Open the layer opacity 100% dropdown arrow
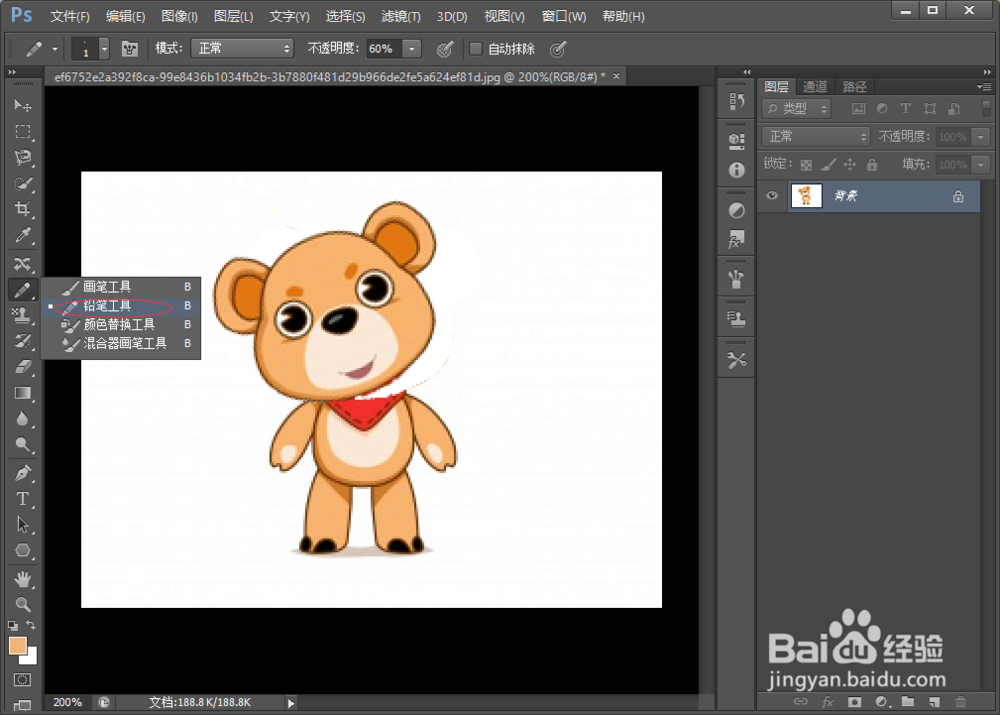 point(981,136)
